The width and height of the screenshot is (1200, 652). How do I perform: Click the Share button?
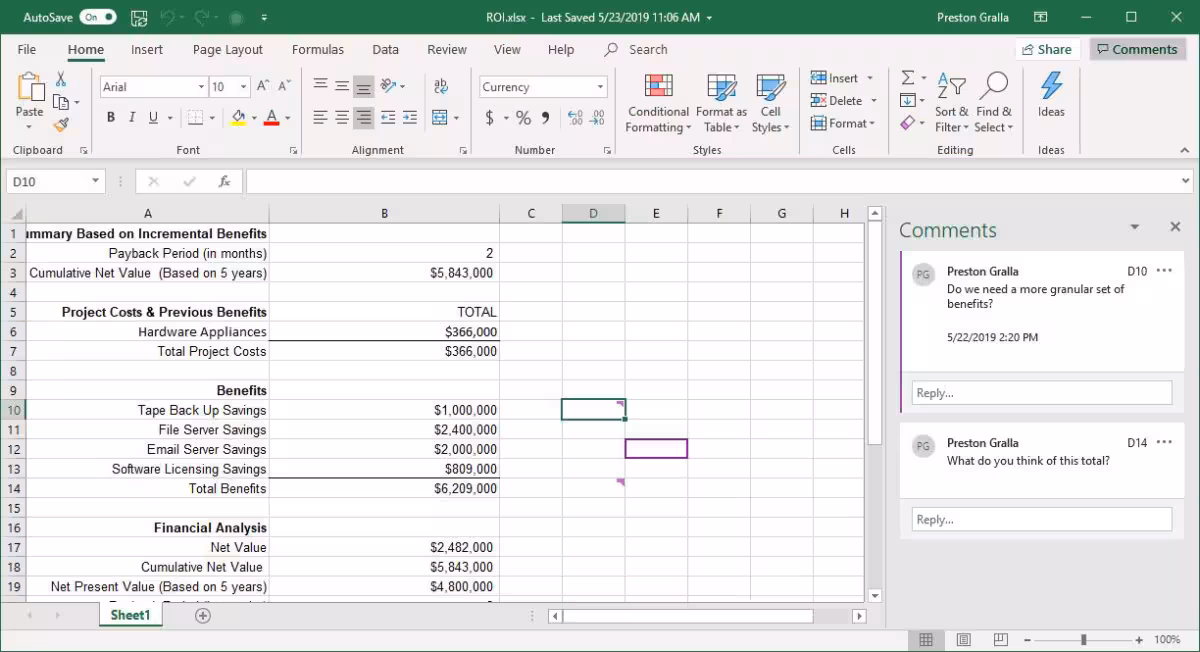point(1048,48)
